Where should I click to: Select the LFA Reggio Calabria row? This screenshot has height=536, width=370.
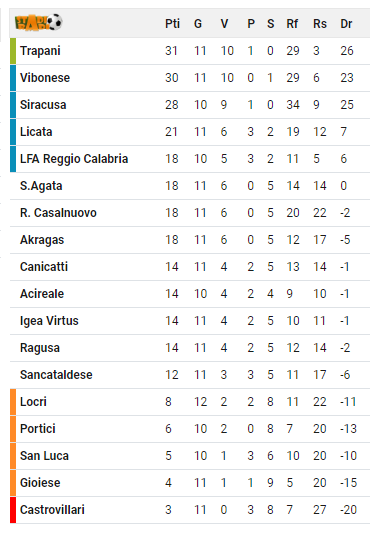point(190,159)
